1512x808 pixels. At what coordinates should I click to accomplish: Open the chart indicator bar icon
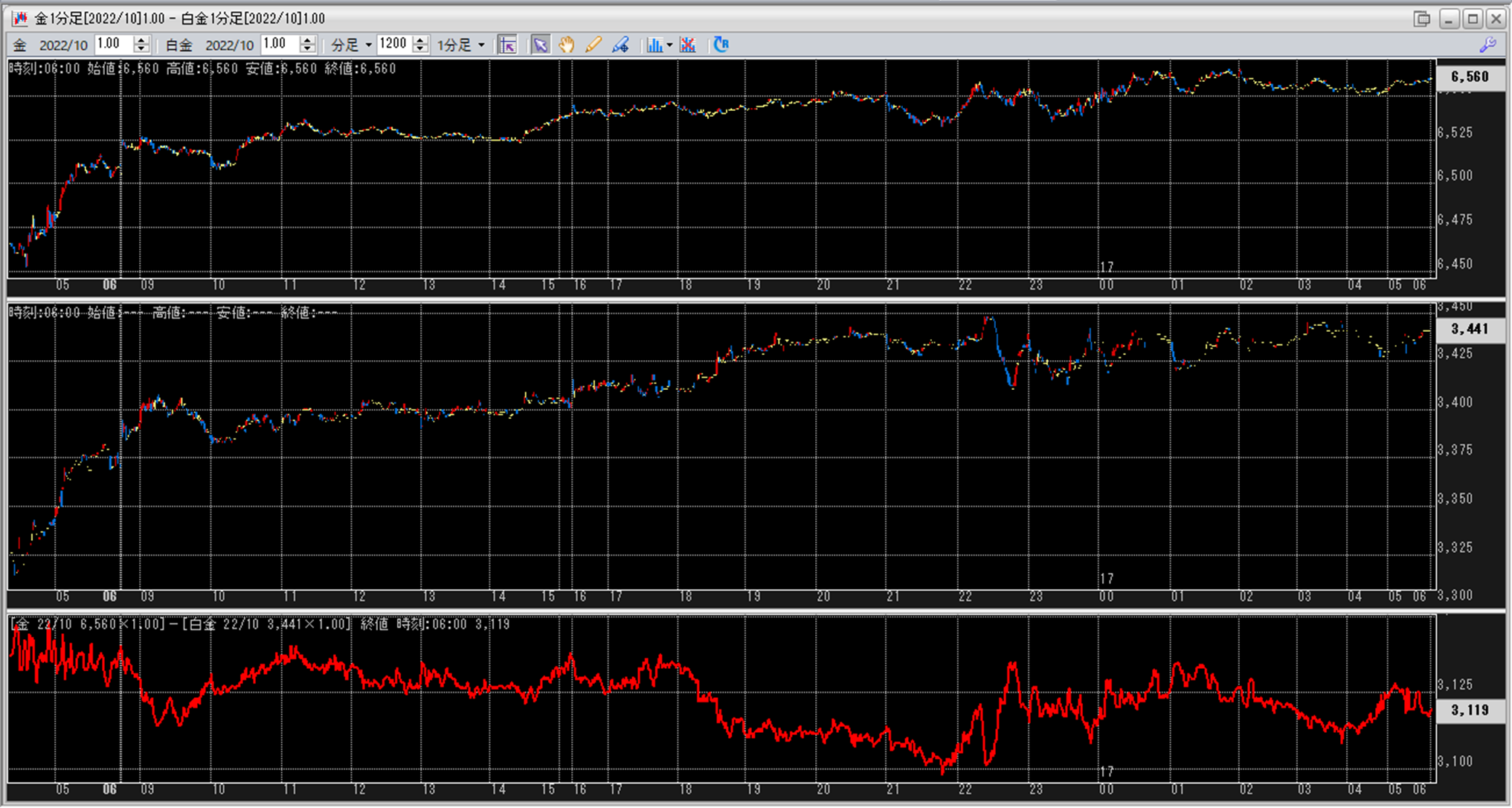coord(654,45)
